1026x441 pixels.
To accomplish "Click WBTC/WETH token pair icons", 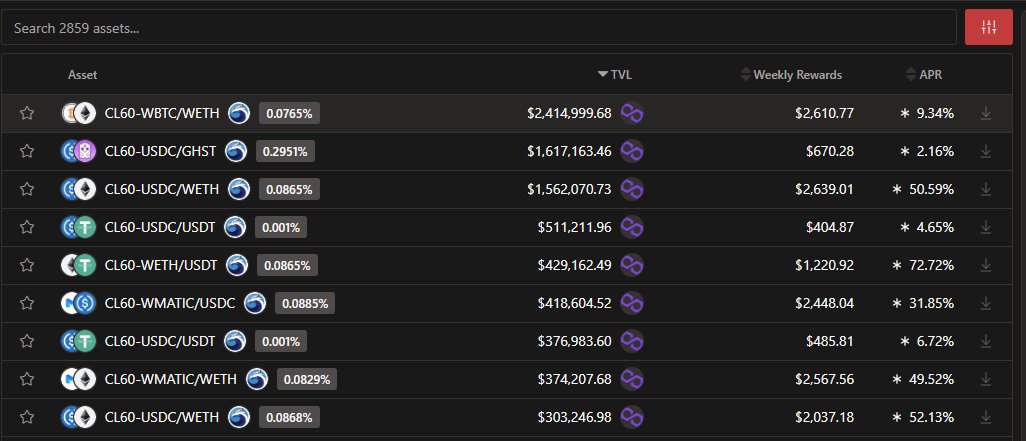I will (x=79, y=113).
